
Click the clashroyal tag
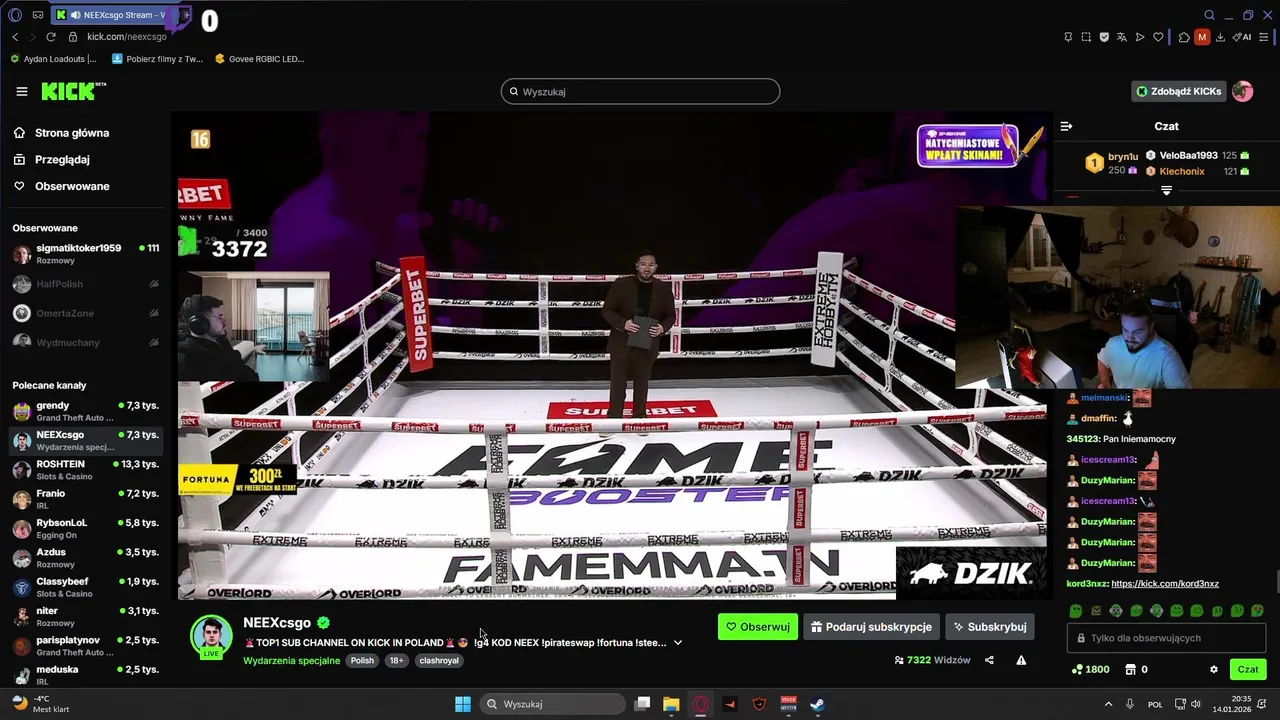coord(439,660)
